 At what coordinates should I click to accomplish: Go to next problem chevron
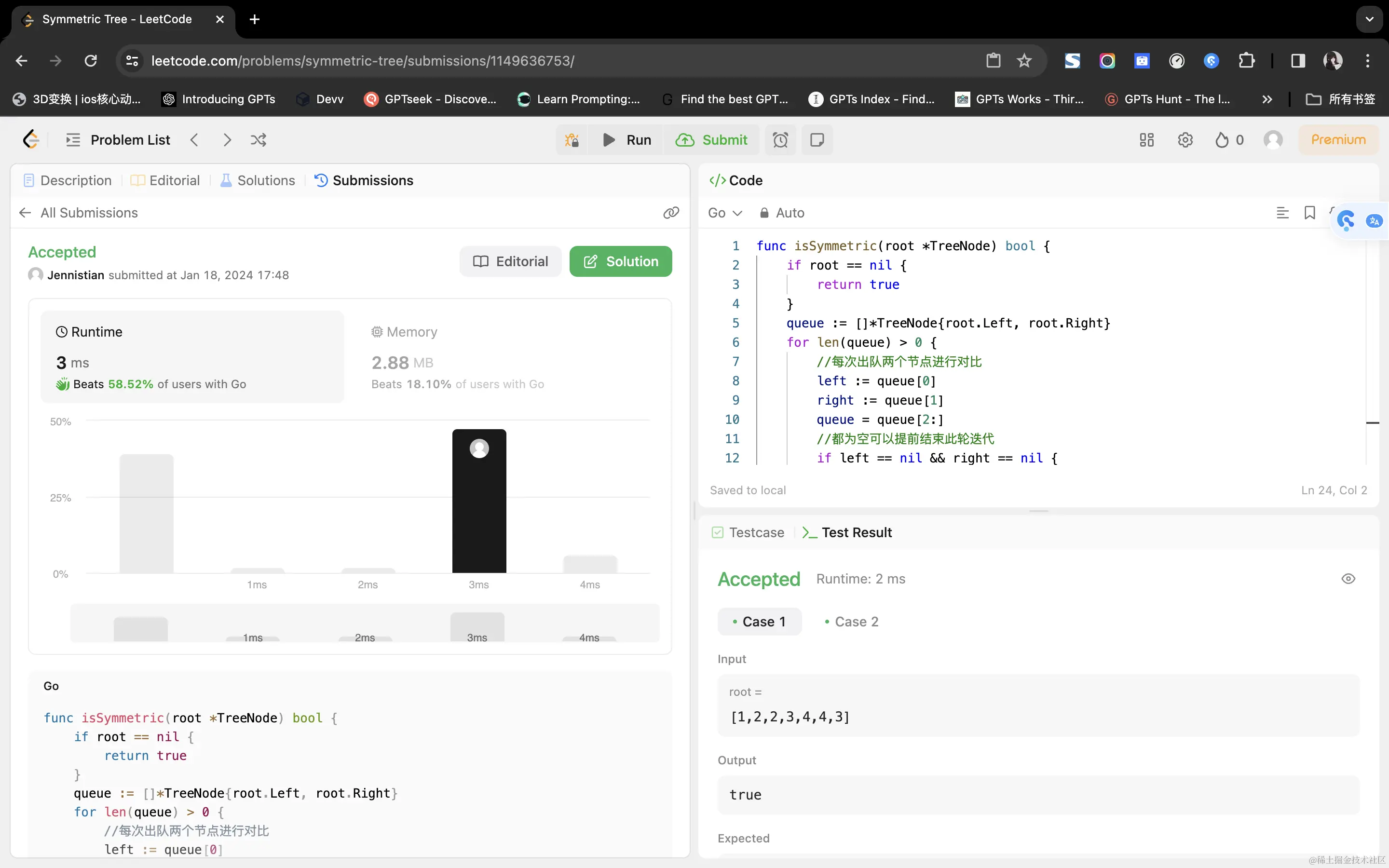[227, 140]
